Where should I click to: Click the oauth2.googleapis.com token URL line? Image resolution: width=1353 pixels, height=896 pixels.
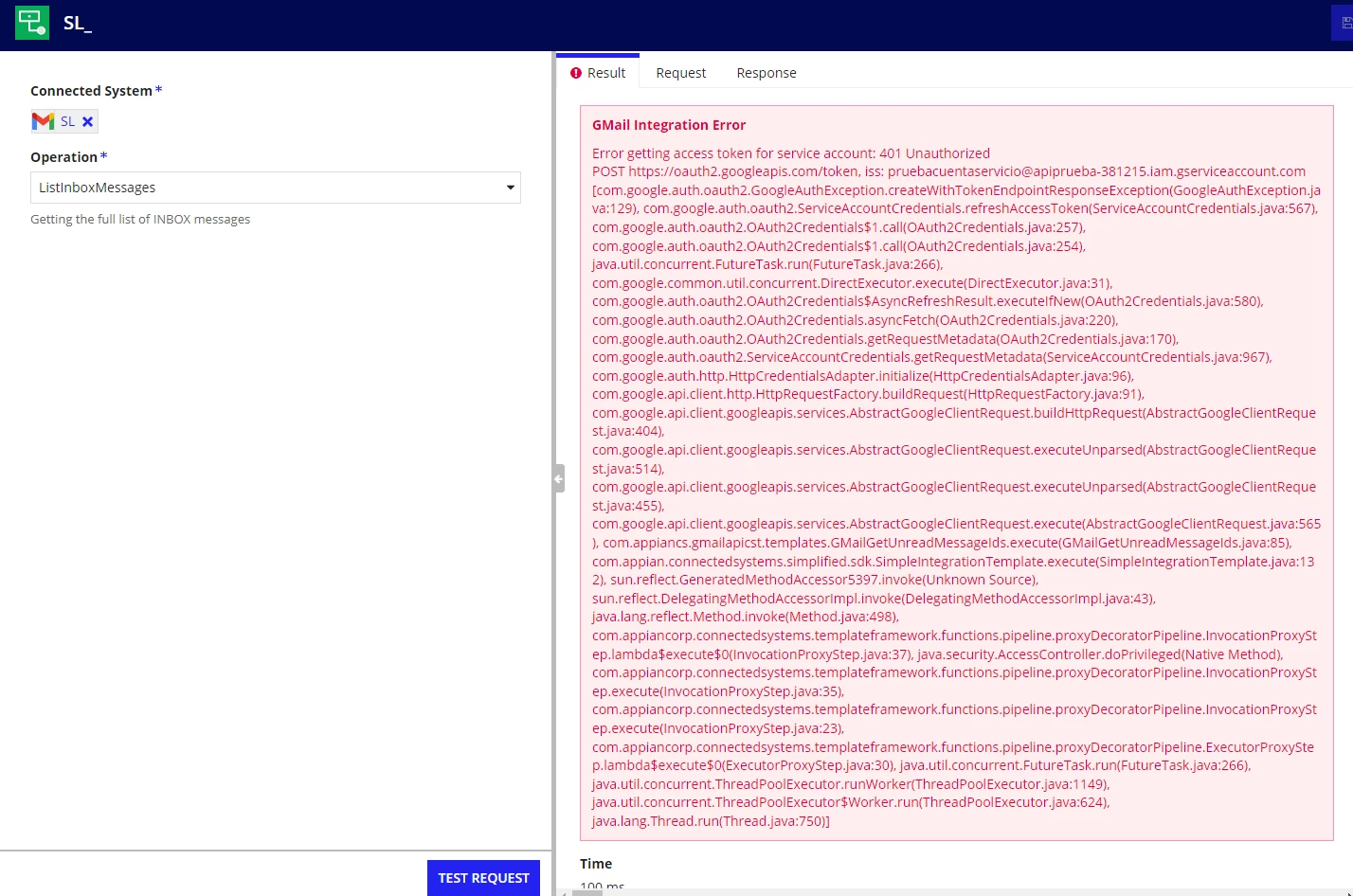coord(948,171)
